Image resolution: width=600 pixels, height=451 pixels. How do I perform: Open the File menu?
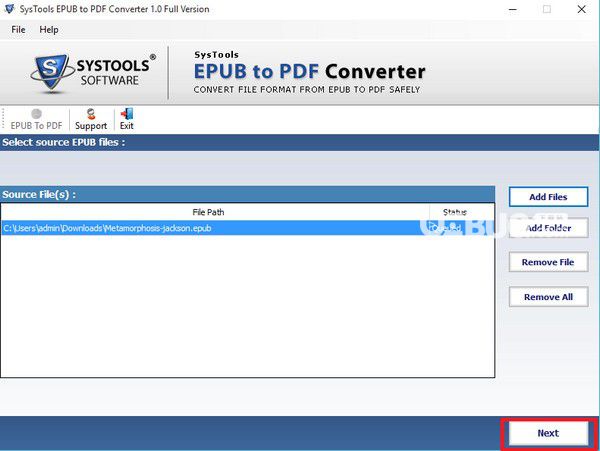click(18, 29)
